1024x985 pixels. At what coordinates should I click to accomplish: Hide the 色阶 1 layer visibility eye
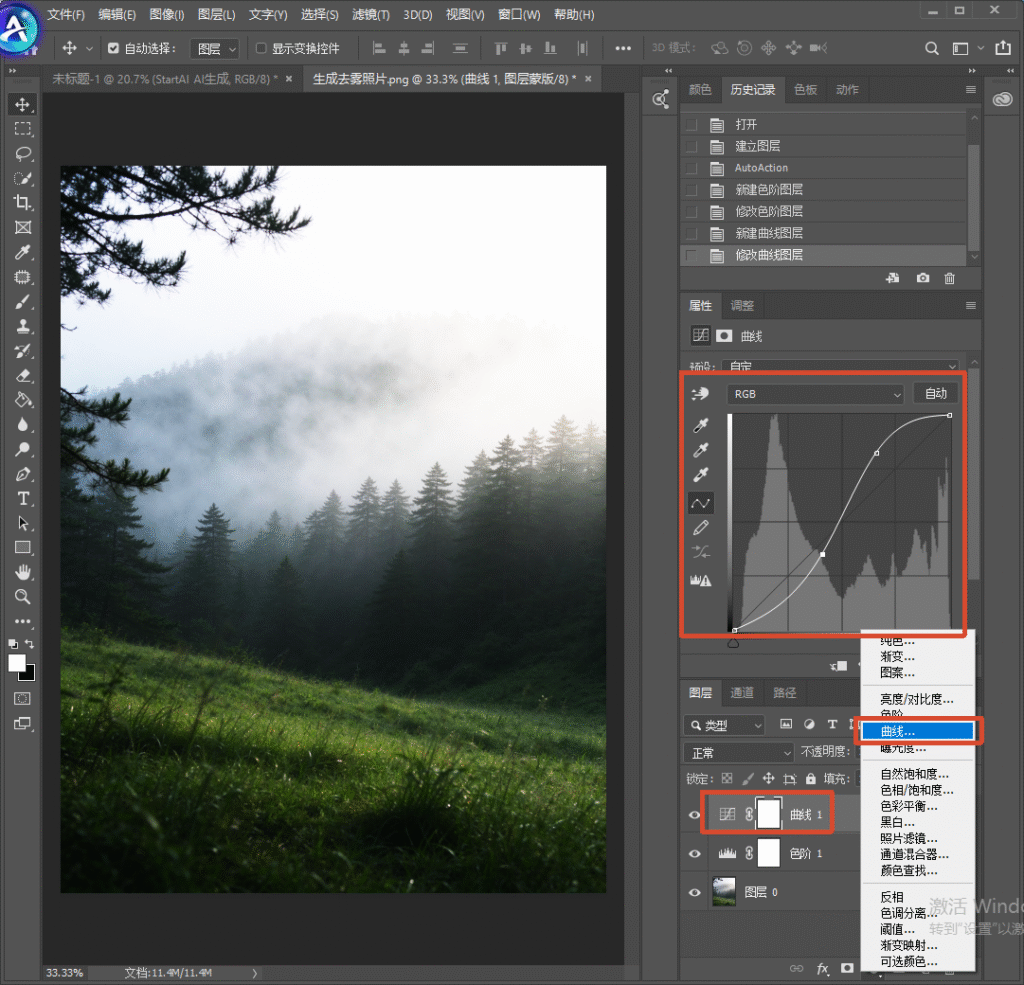[x=694, y=854]
